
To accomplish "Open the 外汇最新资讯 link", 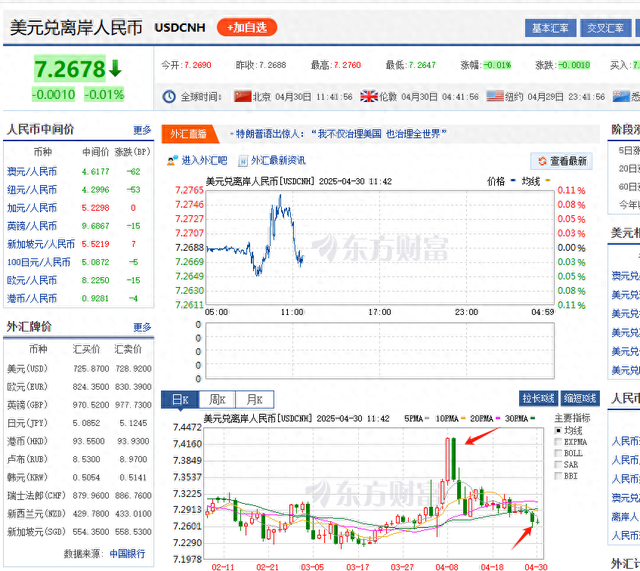I will [278, 160].
